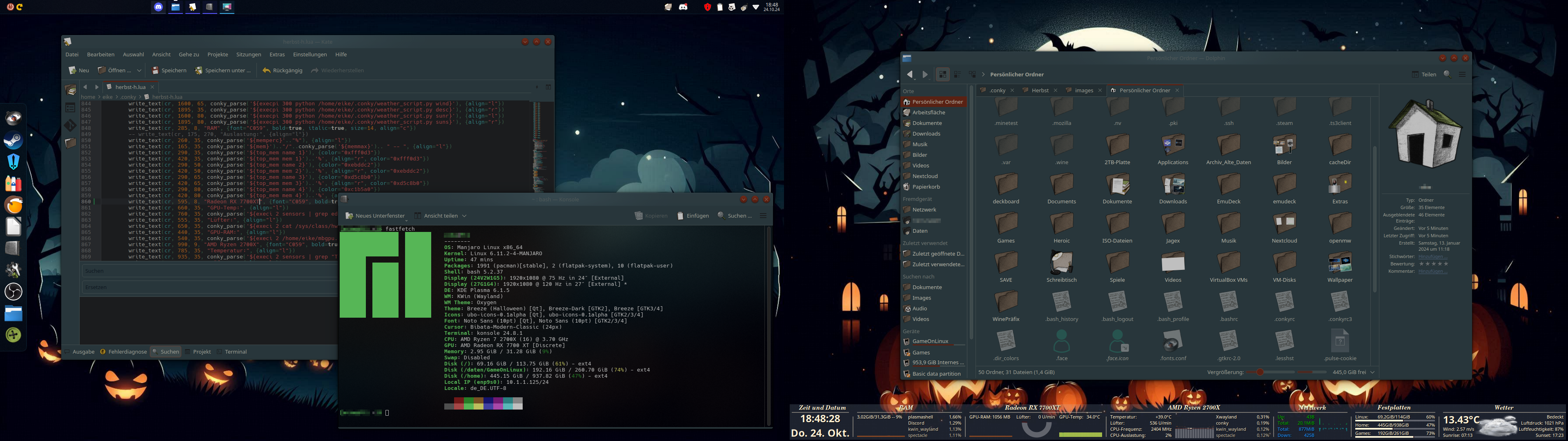Open the Einstellungen menu in Kate
Image resolution: width=1568 pixels, height=441 pixels.
pos(310,54)
